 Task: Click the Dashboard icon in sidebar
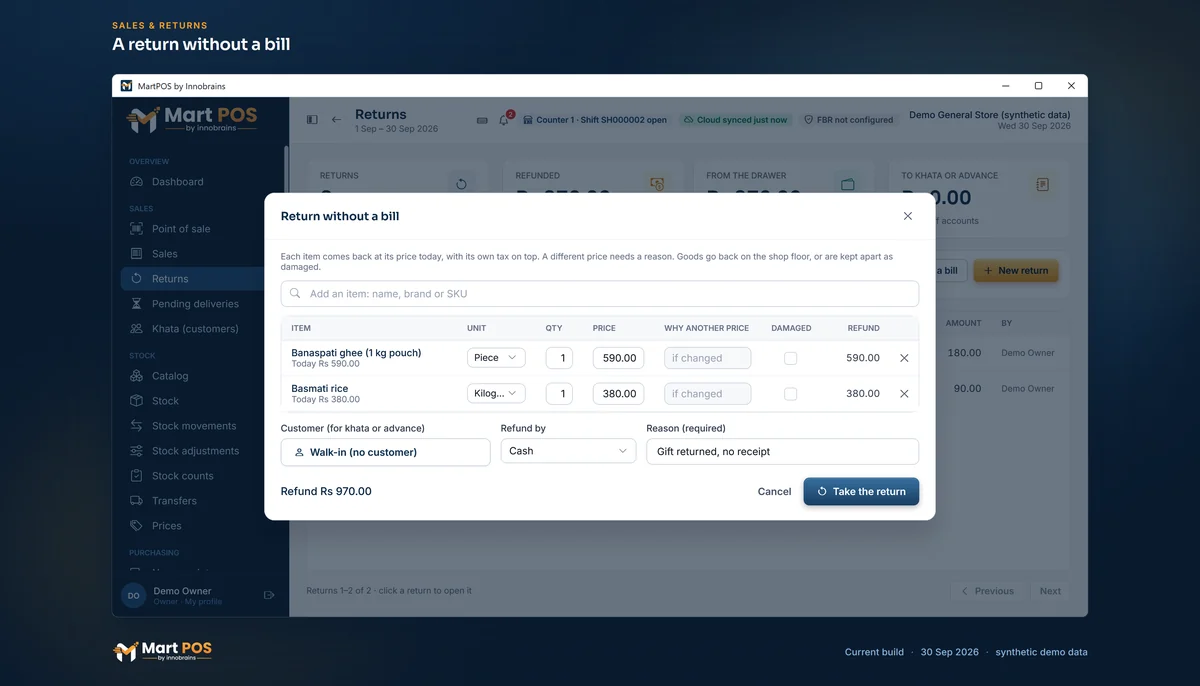pyautogui.click(x=136, y=182)
